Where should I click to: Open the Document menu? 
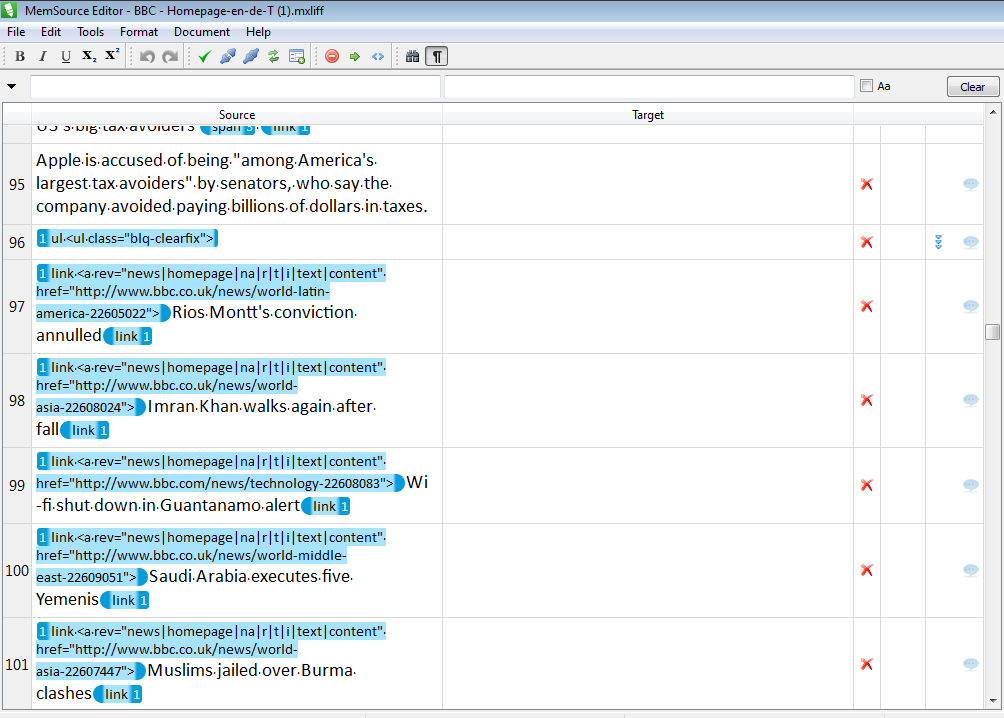pos(202,32)
